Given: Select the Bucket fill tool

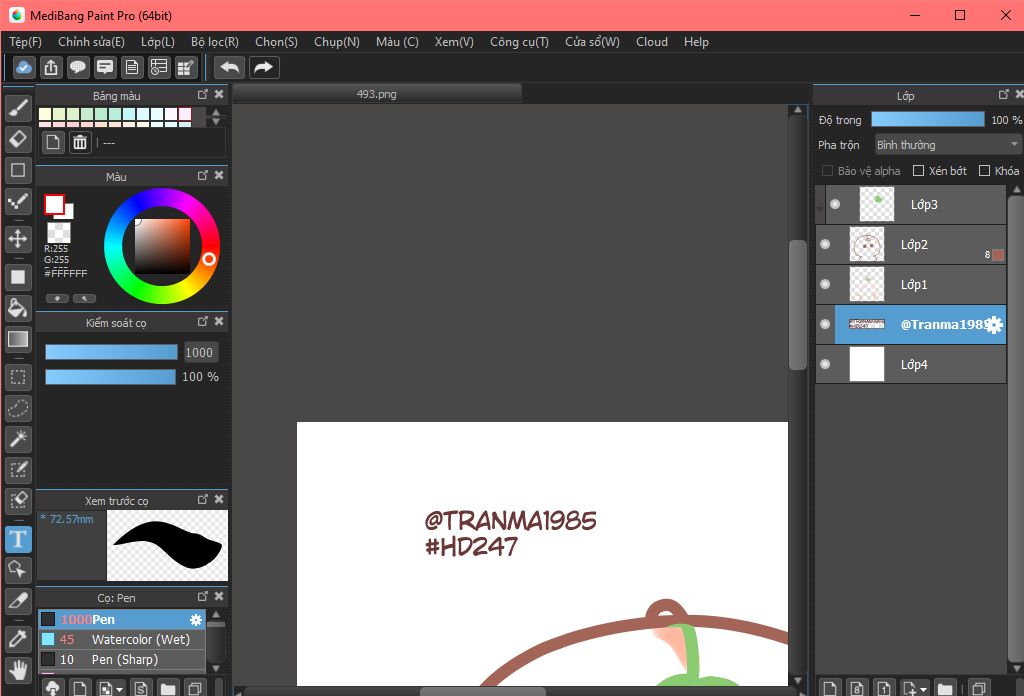Looking at the screenshot, I should [18, 308].
